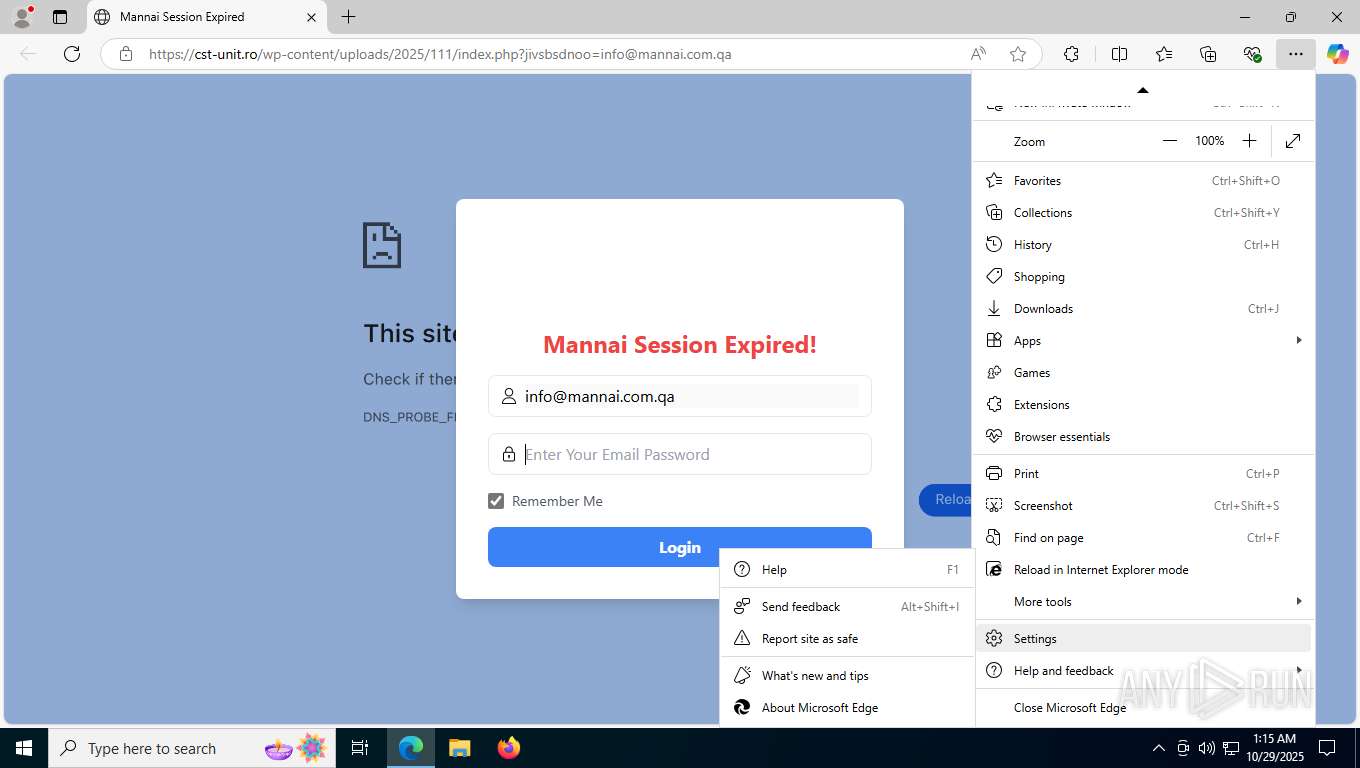Select Reload in Internet Explorer mode
The image size is (1360, 768).
pyautogui.click(x=1143, y=570)
